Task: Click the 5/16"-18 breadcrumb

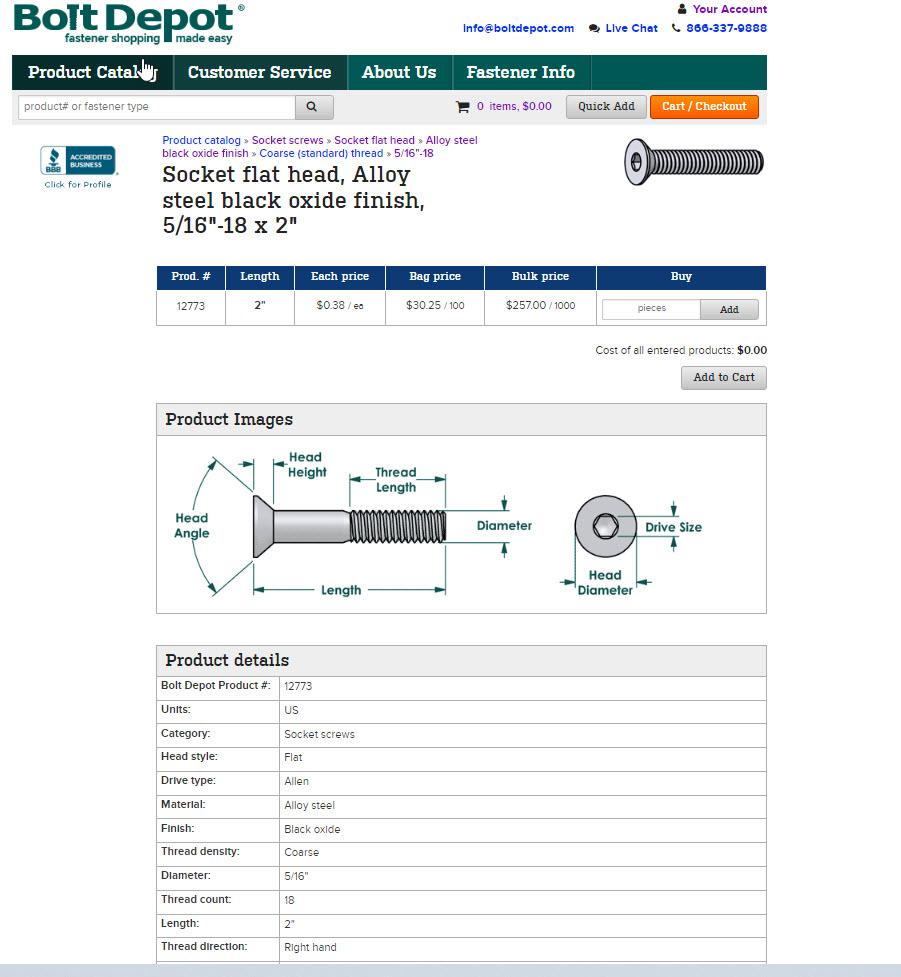Action: tap(413, 153)
